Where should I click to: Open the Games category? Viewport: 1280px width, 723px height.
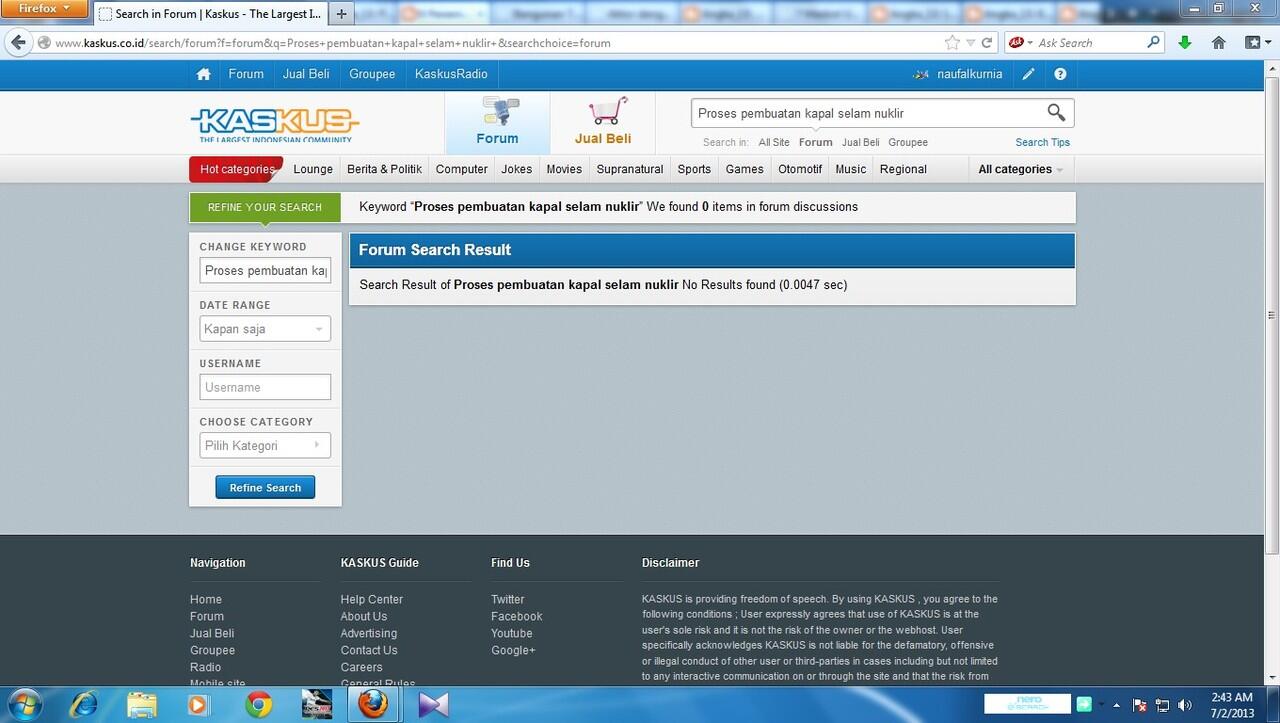click(745, 169)
